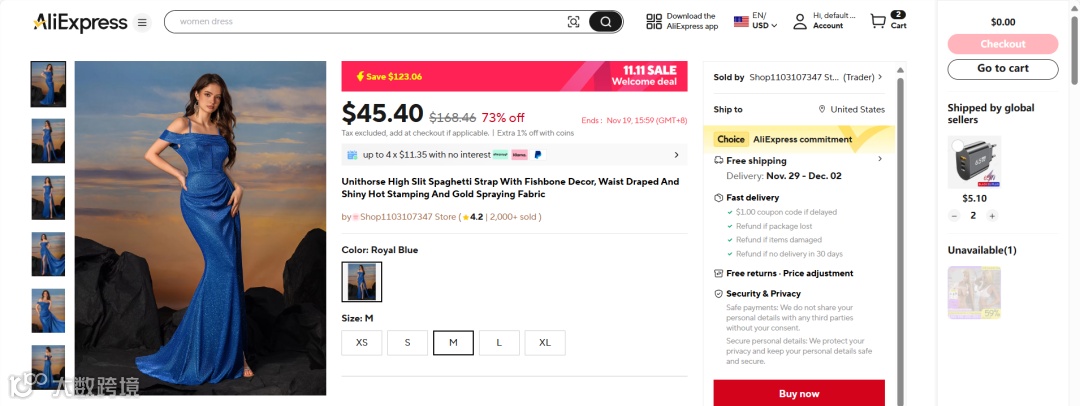Click the image search camera icon
Viewport: 1080px width, 406px height.
[x=573, y=22]
